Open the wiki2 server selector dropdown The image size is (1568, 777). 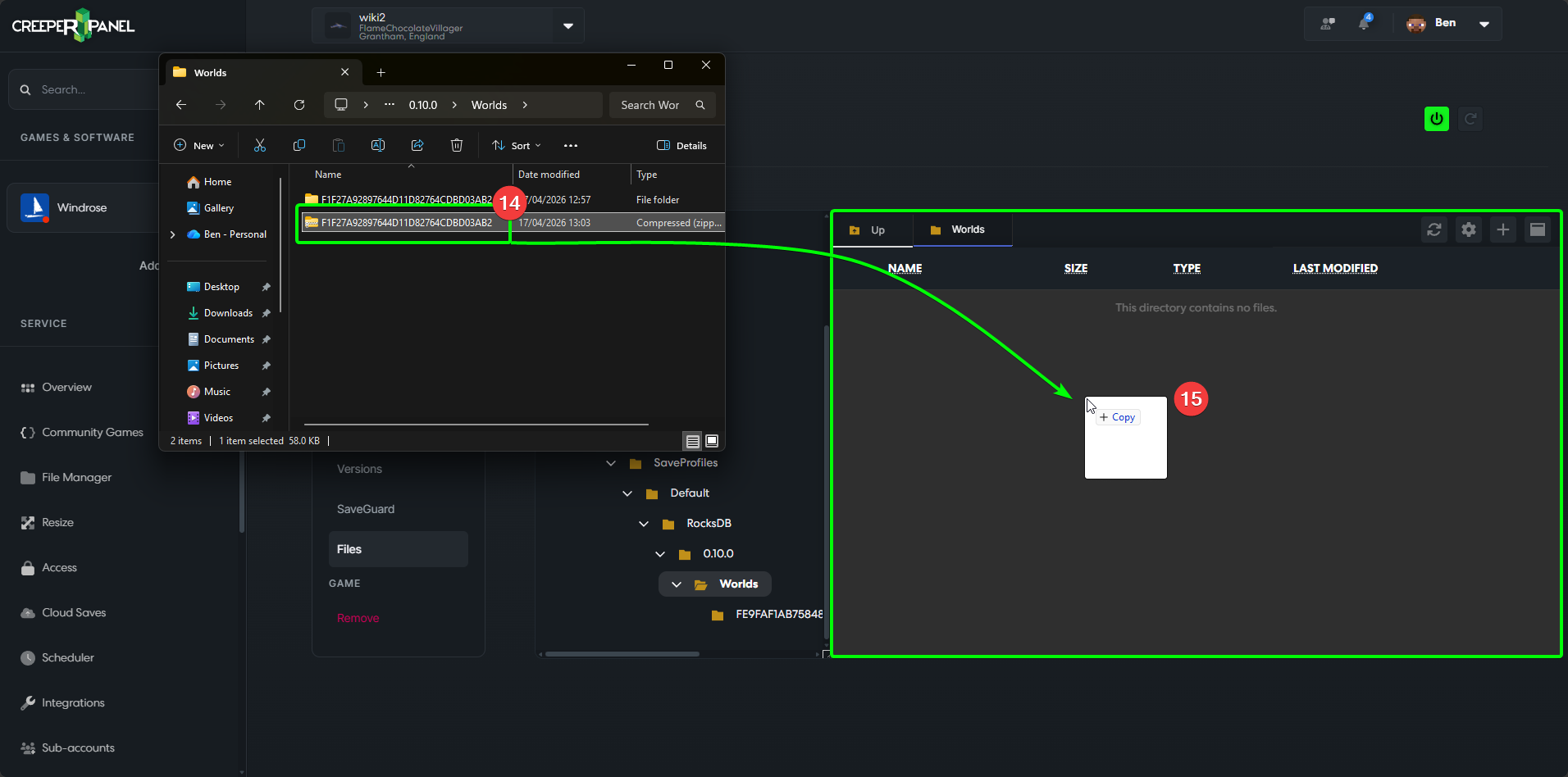[567, 25]
